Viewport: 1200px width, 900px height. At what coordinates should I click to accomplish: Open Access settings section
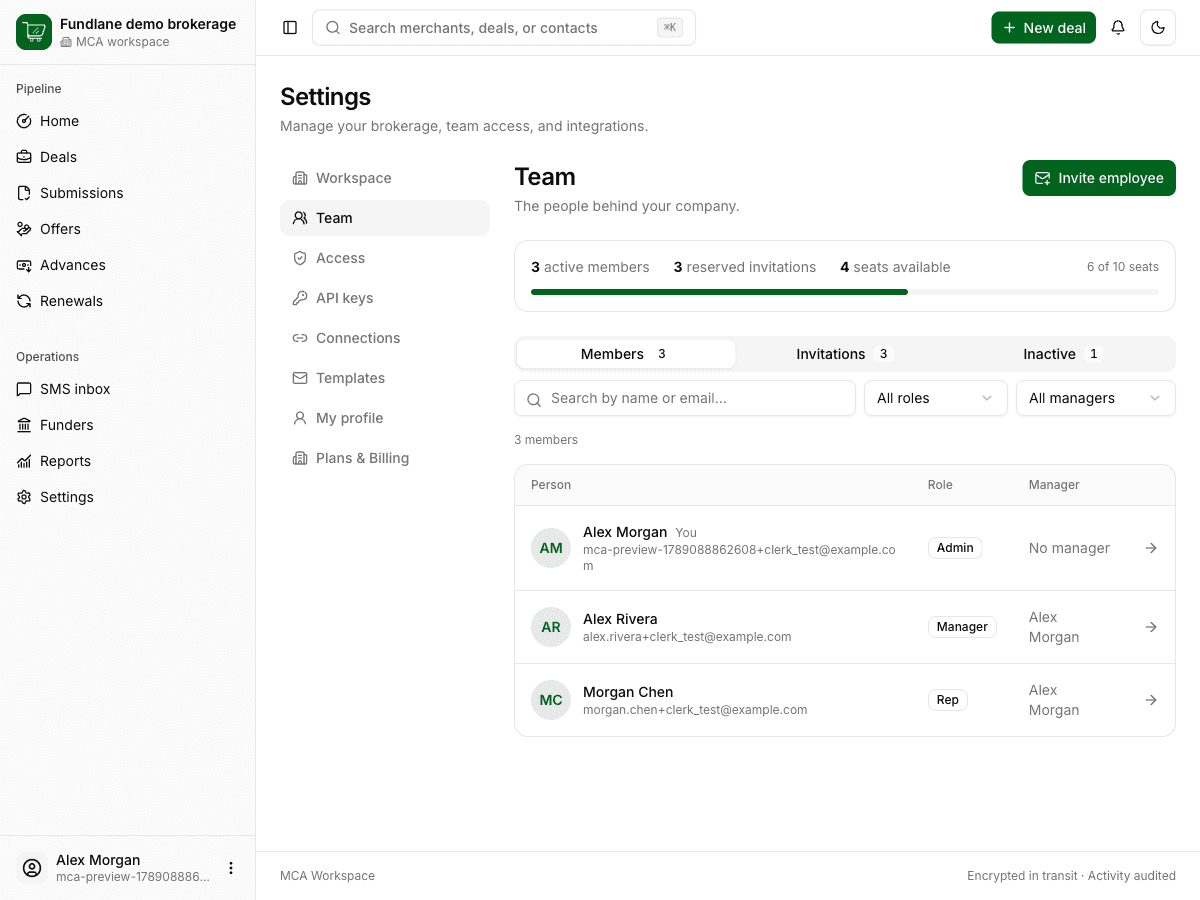point(385,258)
